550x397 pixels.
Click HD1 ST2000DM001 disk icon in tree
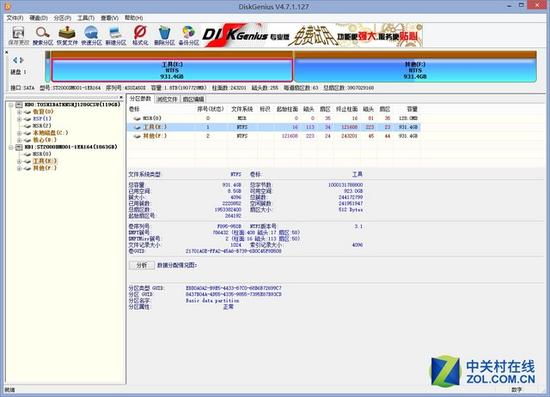point(19,147)
